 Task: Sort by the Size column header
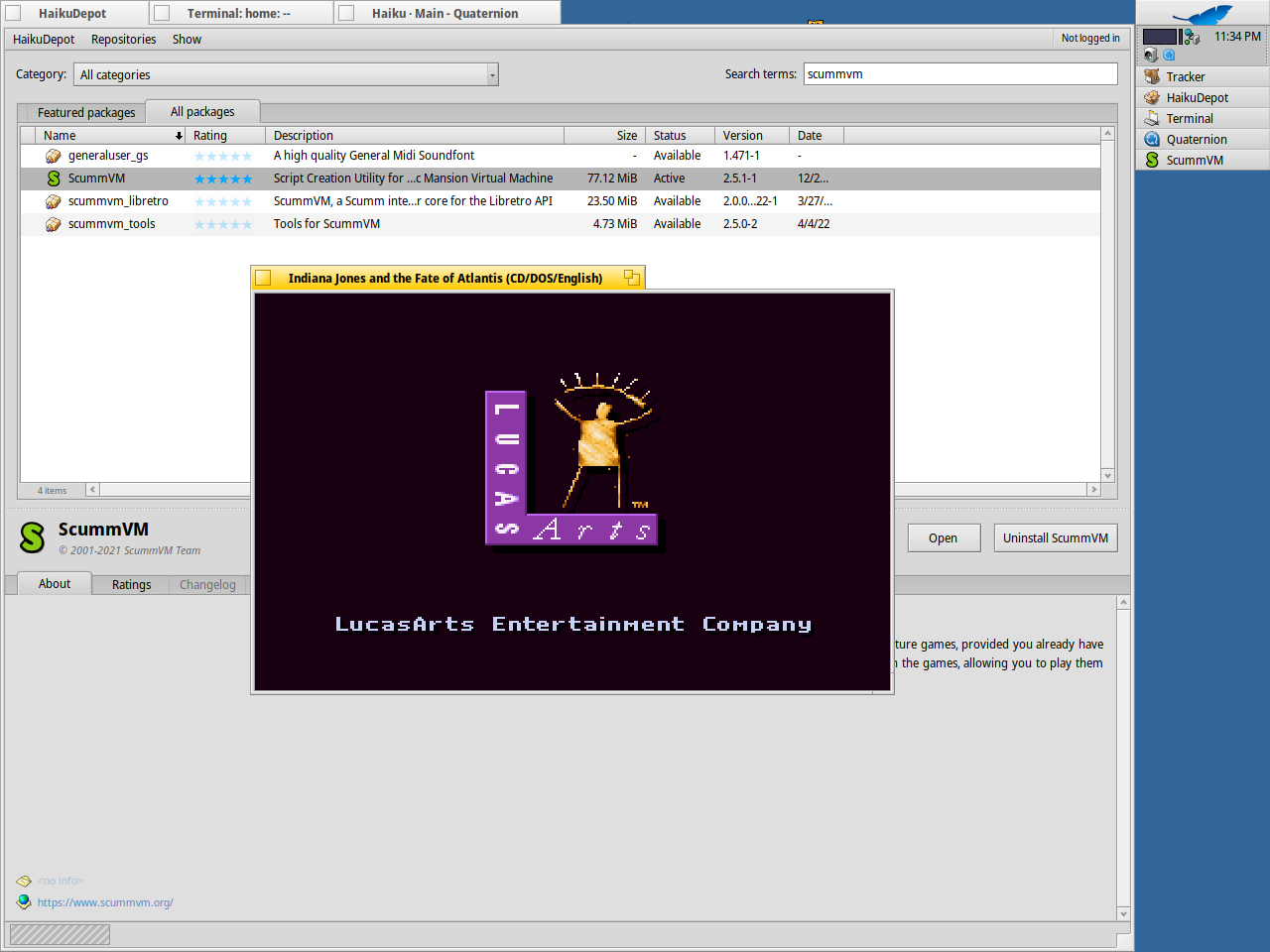604,136
